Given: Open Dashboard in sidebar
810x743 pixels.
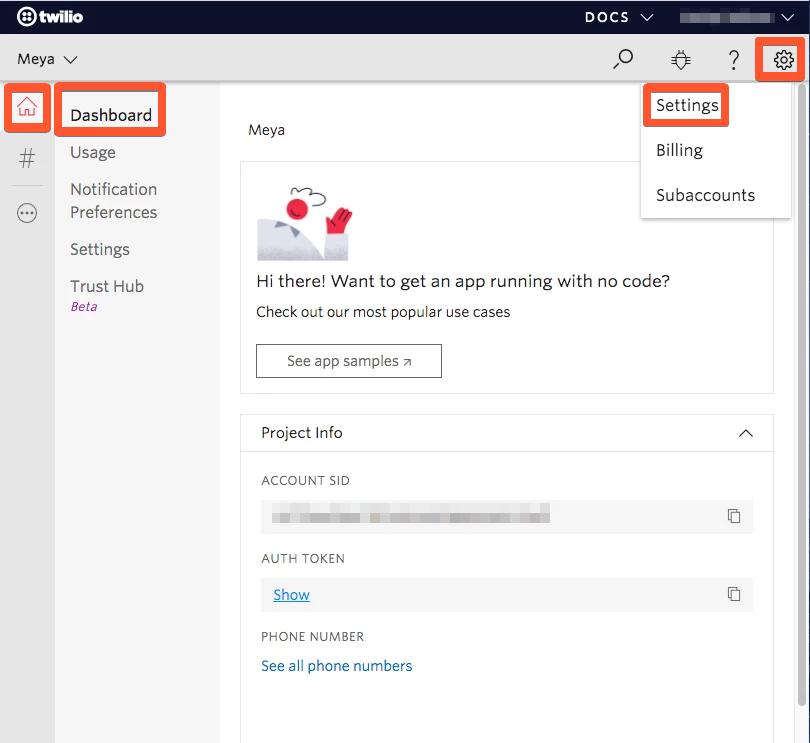Looking at the screenshot, I should [x=111, y=115].
